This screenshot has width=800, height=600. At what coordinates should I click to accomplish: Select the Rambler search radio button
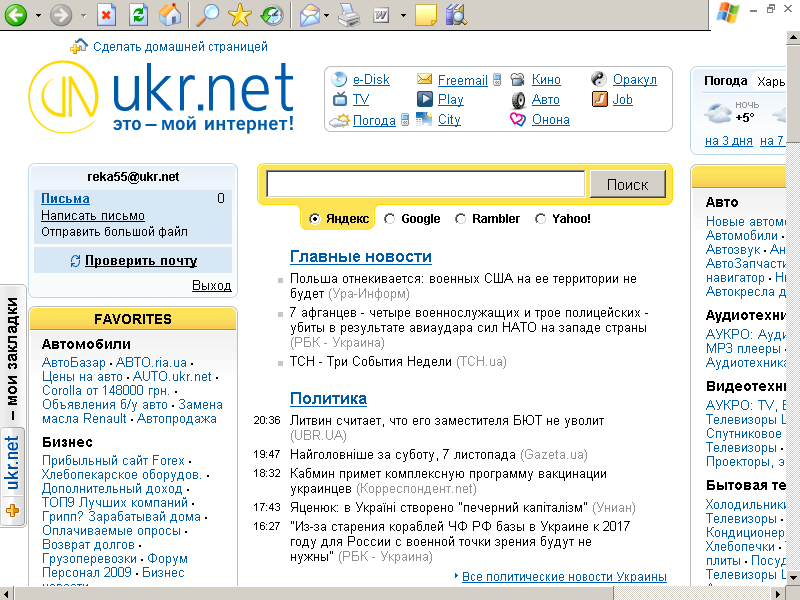coord(461,219)
